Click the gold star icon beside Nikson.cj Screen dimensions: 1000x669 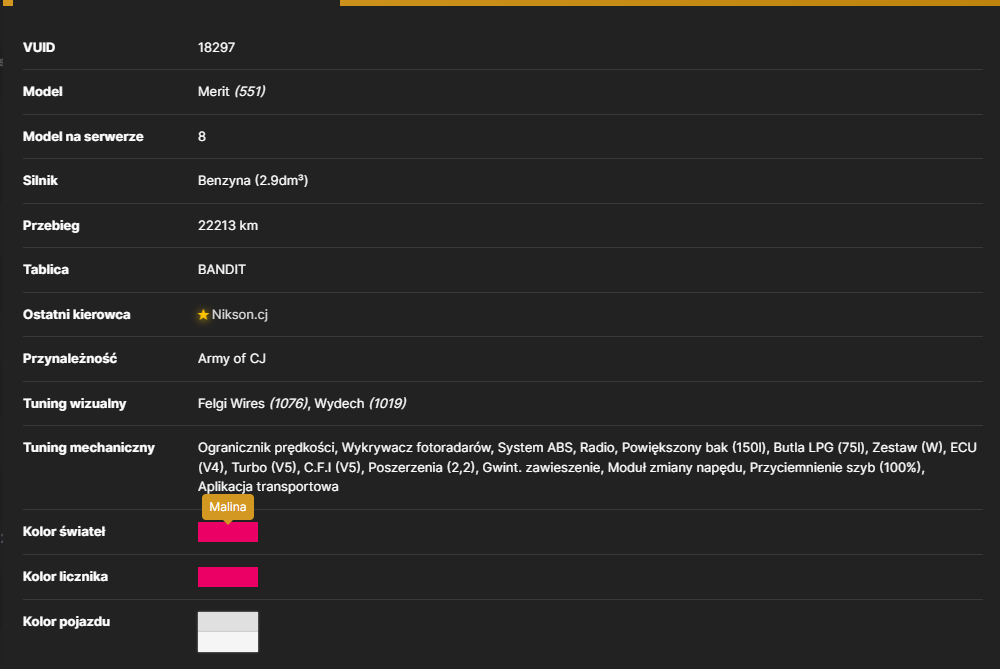(203, 314)
